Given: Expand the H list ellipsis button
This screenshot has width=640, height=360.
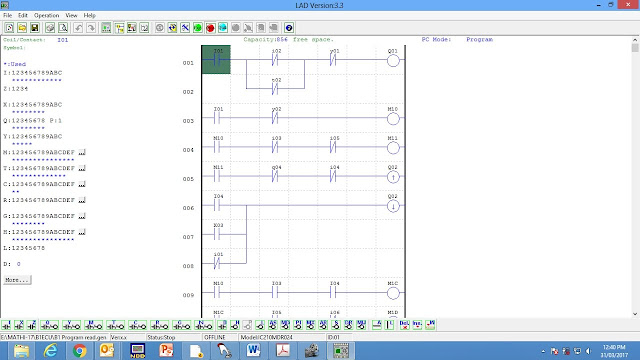Looking at the screenshot, I should pyautogui.click(x=82, y=232).
